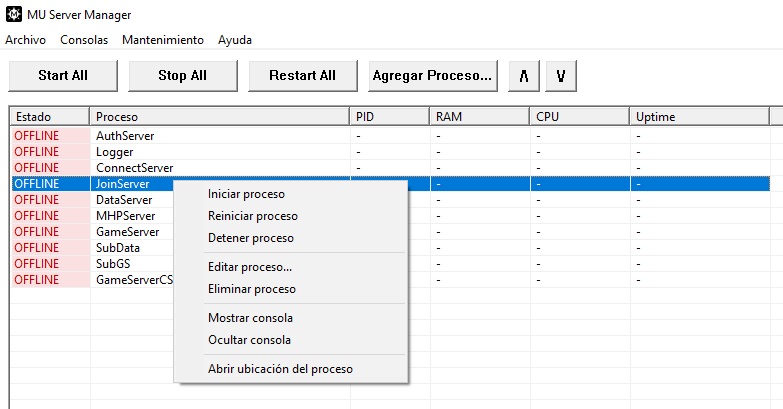Click the Restart All button
Viewport: 783px width, 409px height.
pyautogui.click(x=303, y=76)
